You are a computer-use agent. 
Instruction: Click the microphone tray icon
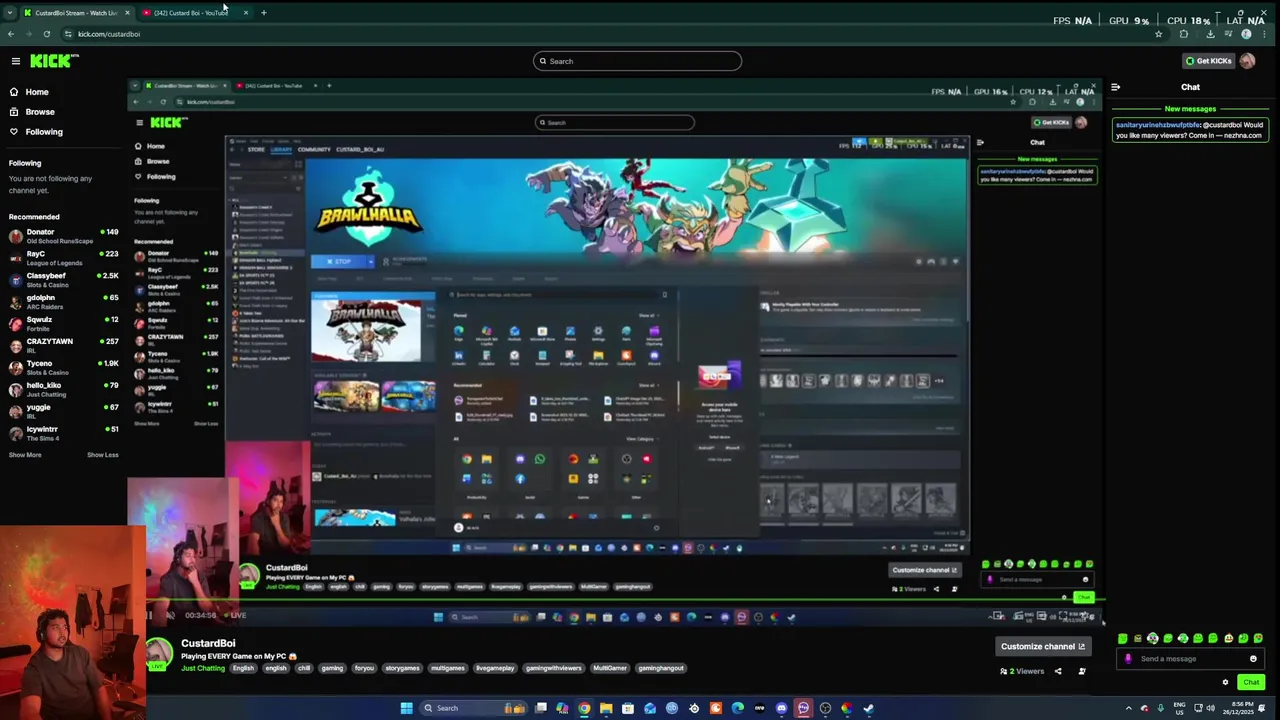tap(1161, 709)
